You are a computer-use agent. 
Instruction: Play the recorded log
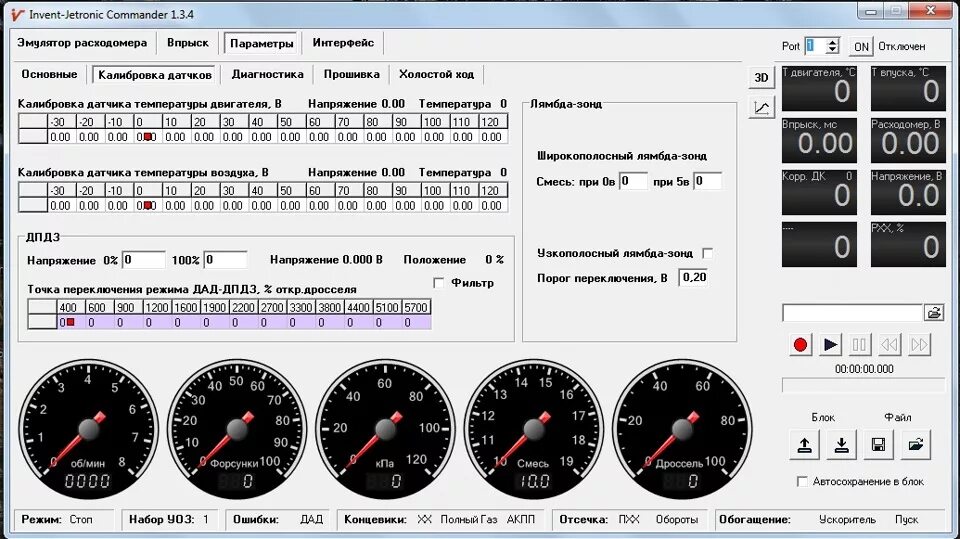[830, 345]
